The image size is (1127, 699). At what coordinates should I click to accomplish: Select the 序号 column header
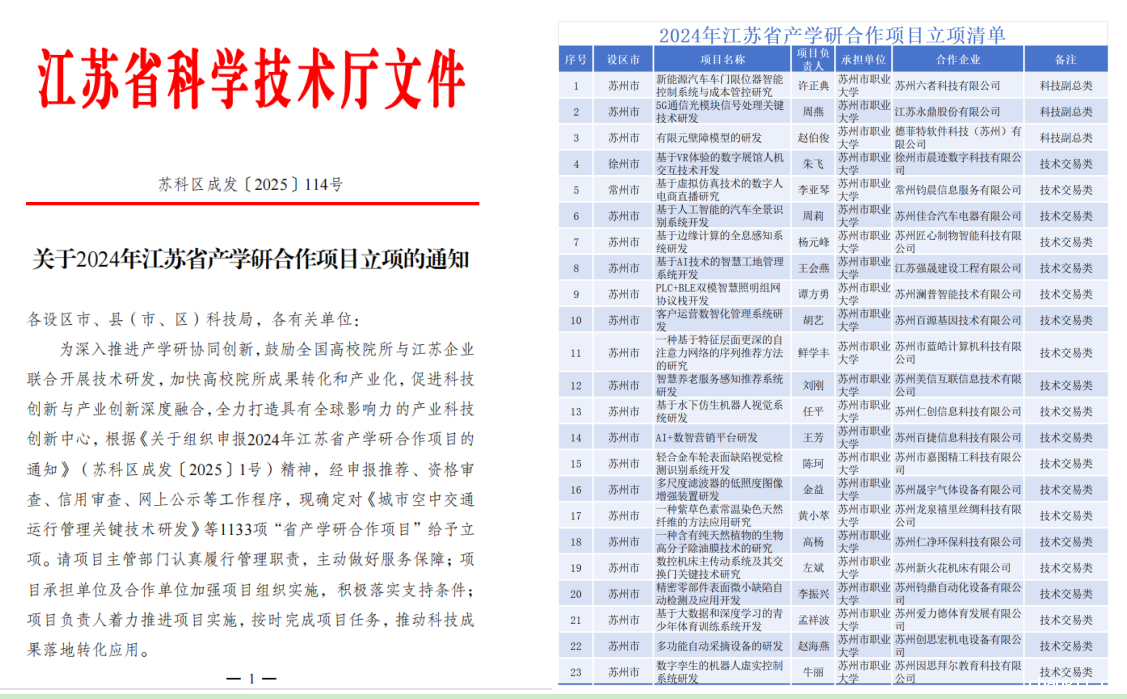[576, 59]
